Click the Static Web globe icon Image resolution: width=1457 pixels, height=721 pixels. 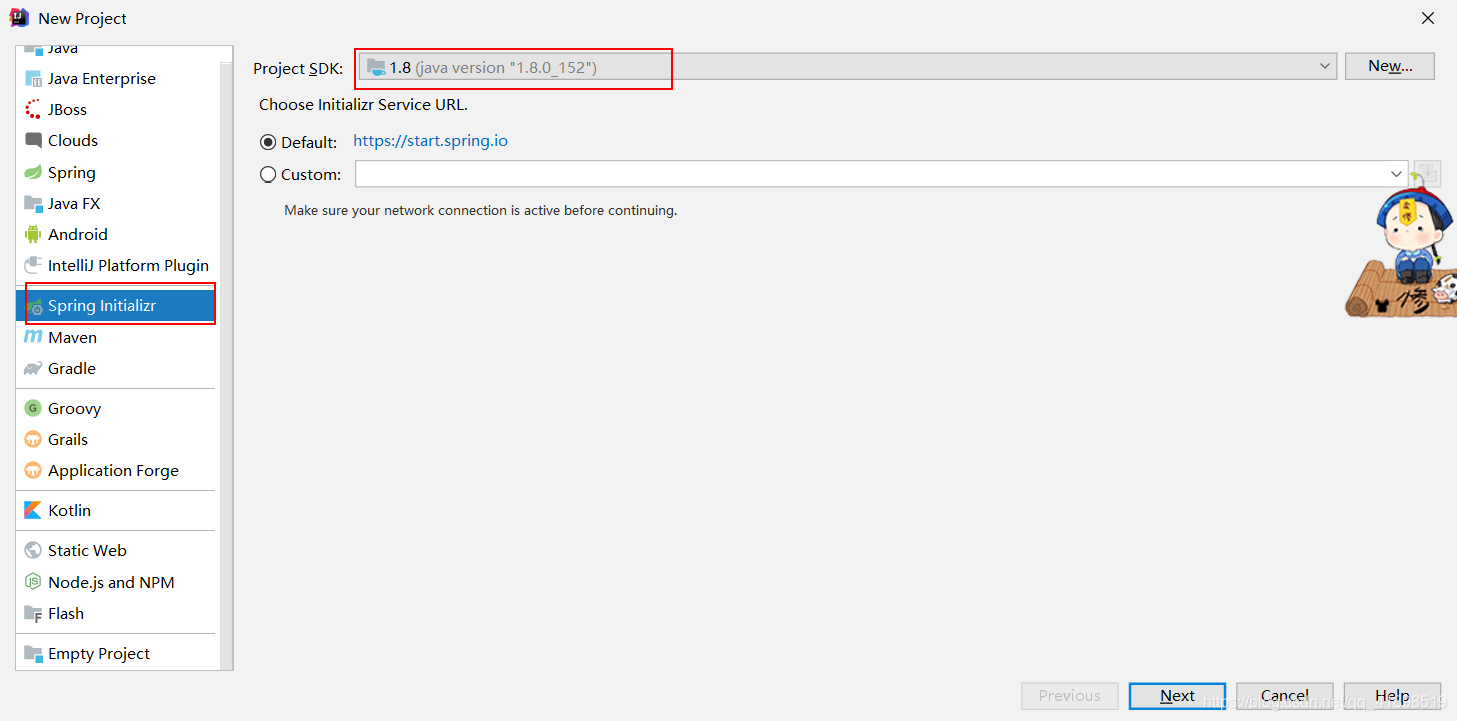33,551
